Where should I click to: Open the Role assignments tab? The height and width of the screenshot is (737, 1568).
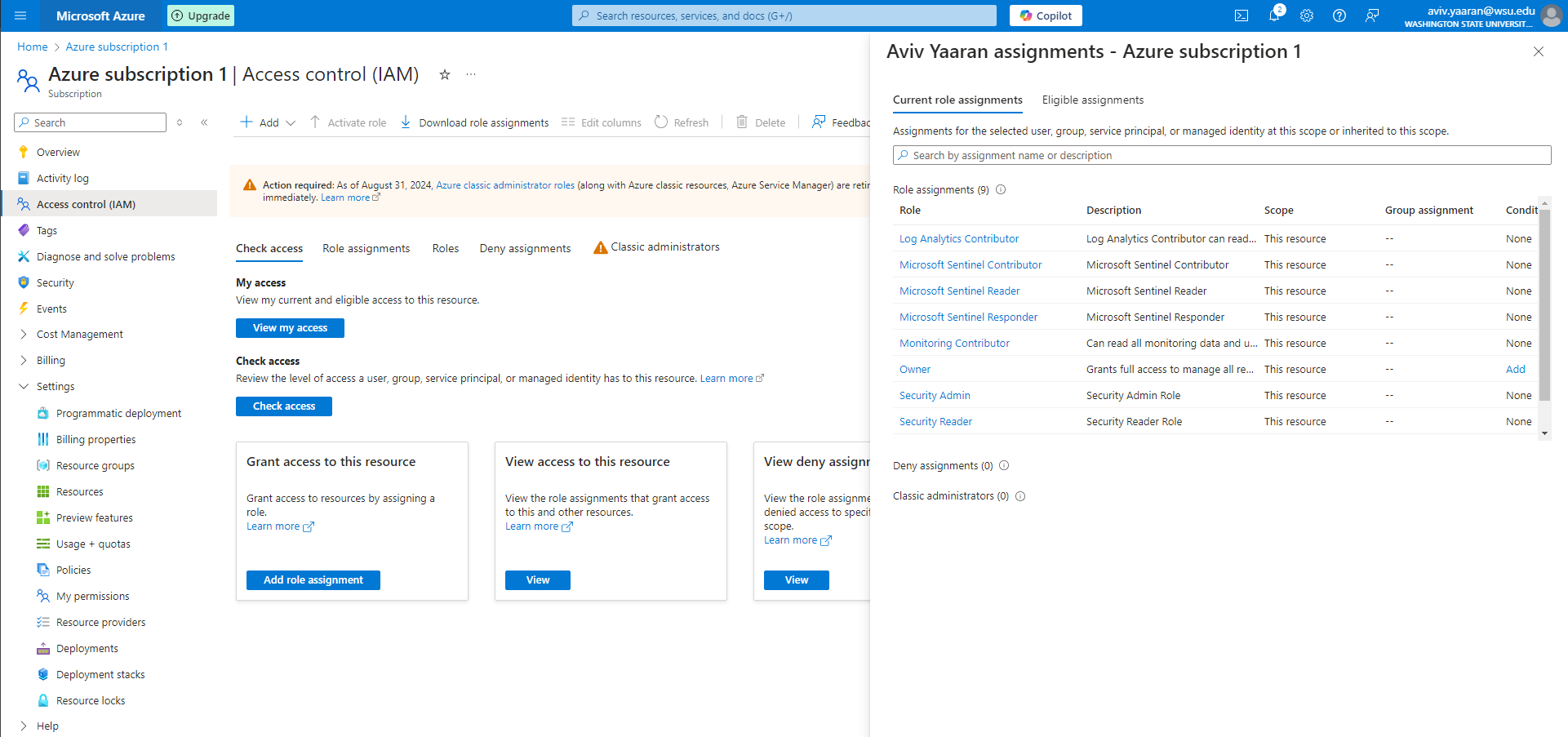(366, 248)
